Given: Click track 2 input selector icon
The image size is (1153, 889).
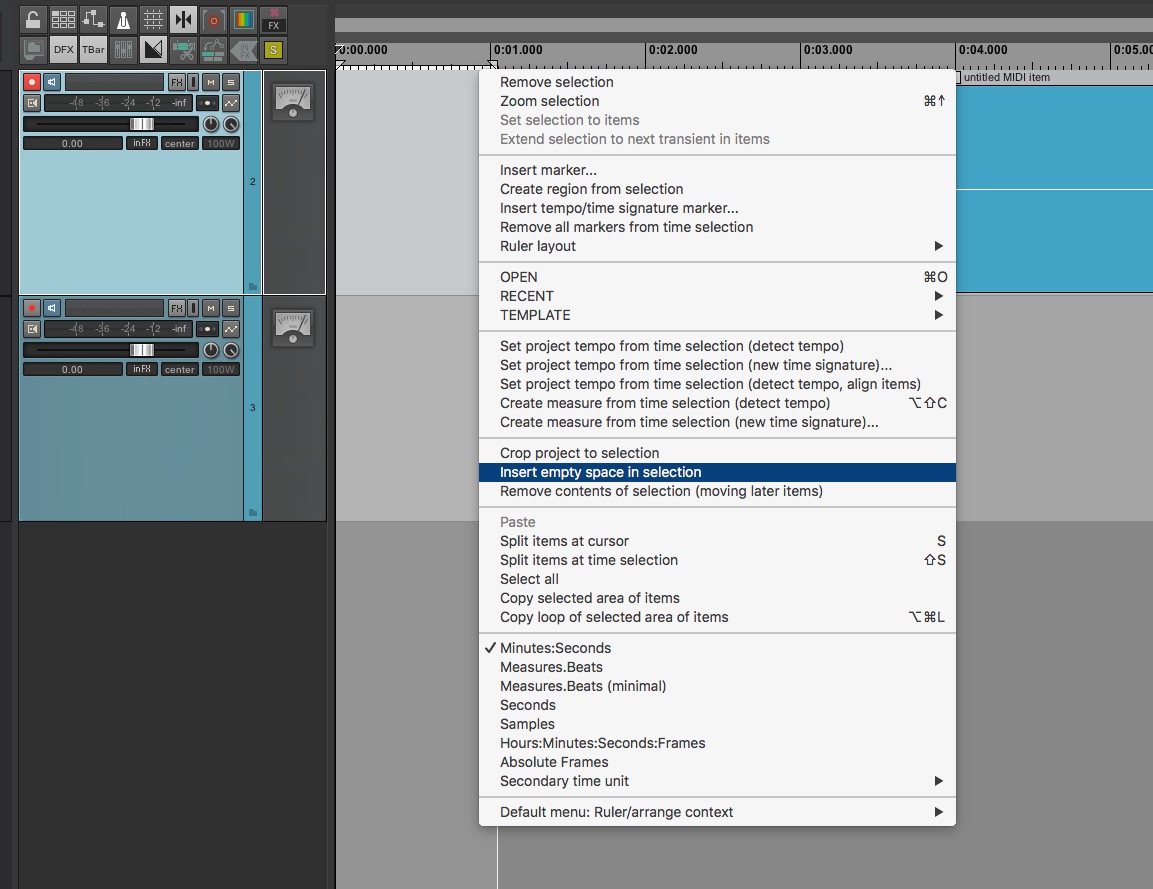Looking at the screenshot, I should (x=32, y=103).
